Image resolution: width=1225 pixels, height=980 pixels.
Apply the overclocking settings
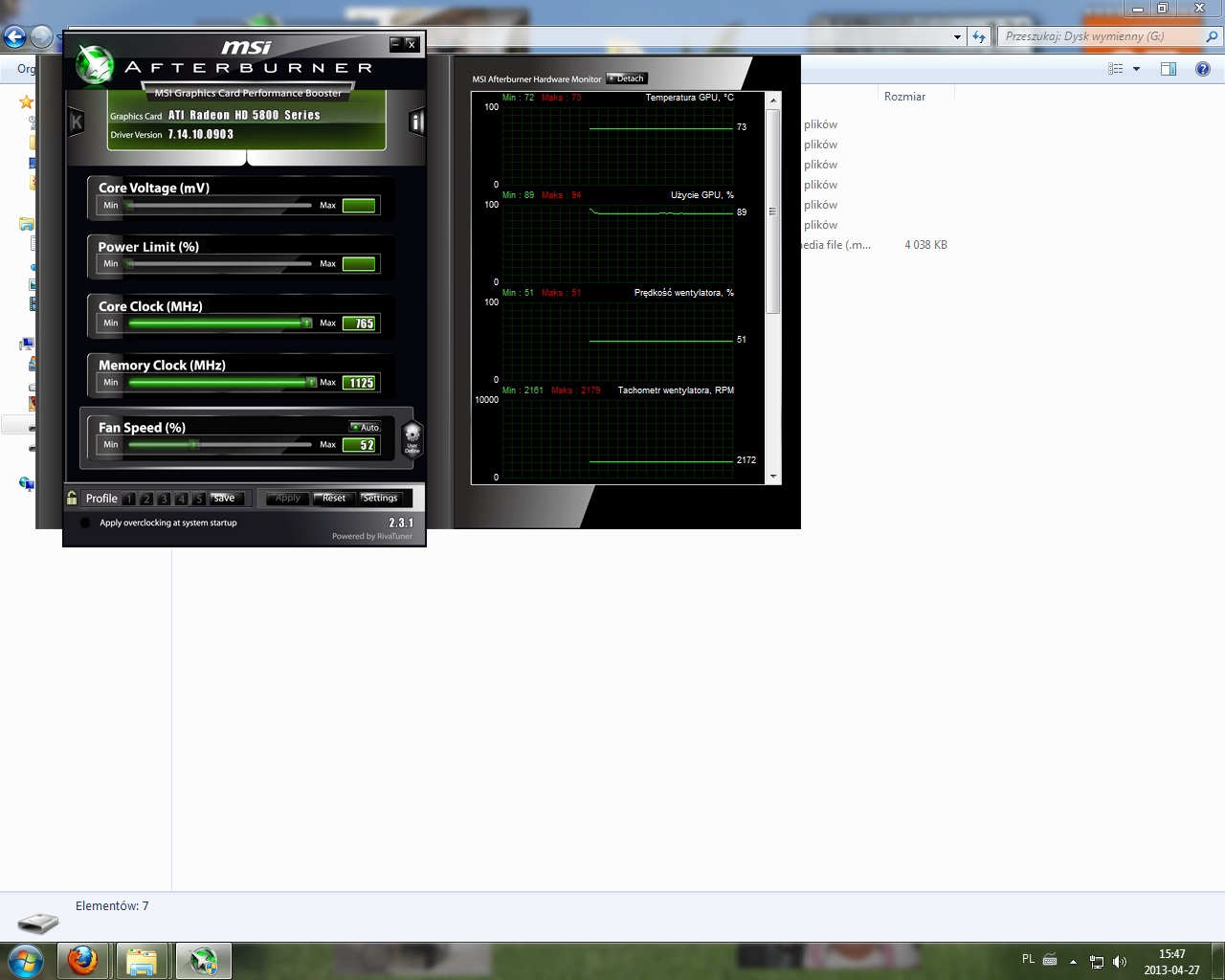tap(287, 498)
